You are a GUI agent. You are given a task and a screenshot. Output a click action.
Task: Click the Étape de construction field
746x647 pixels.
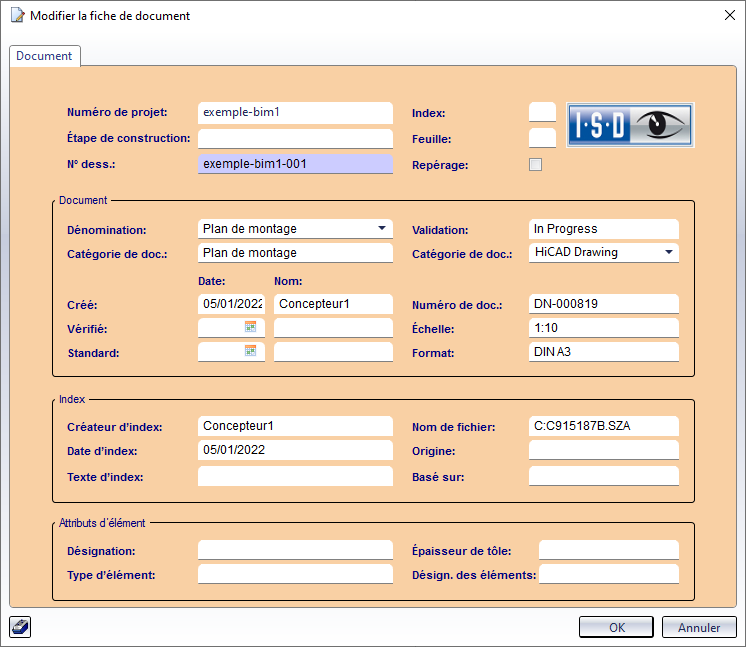tap(295, 138)
